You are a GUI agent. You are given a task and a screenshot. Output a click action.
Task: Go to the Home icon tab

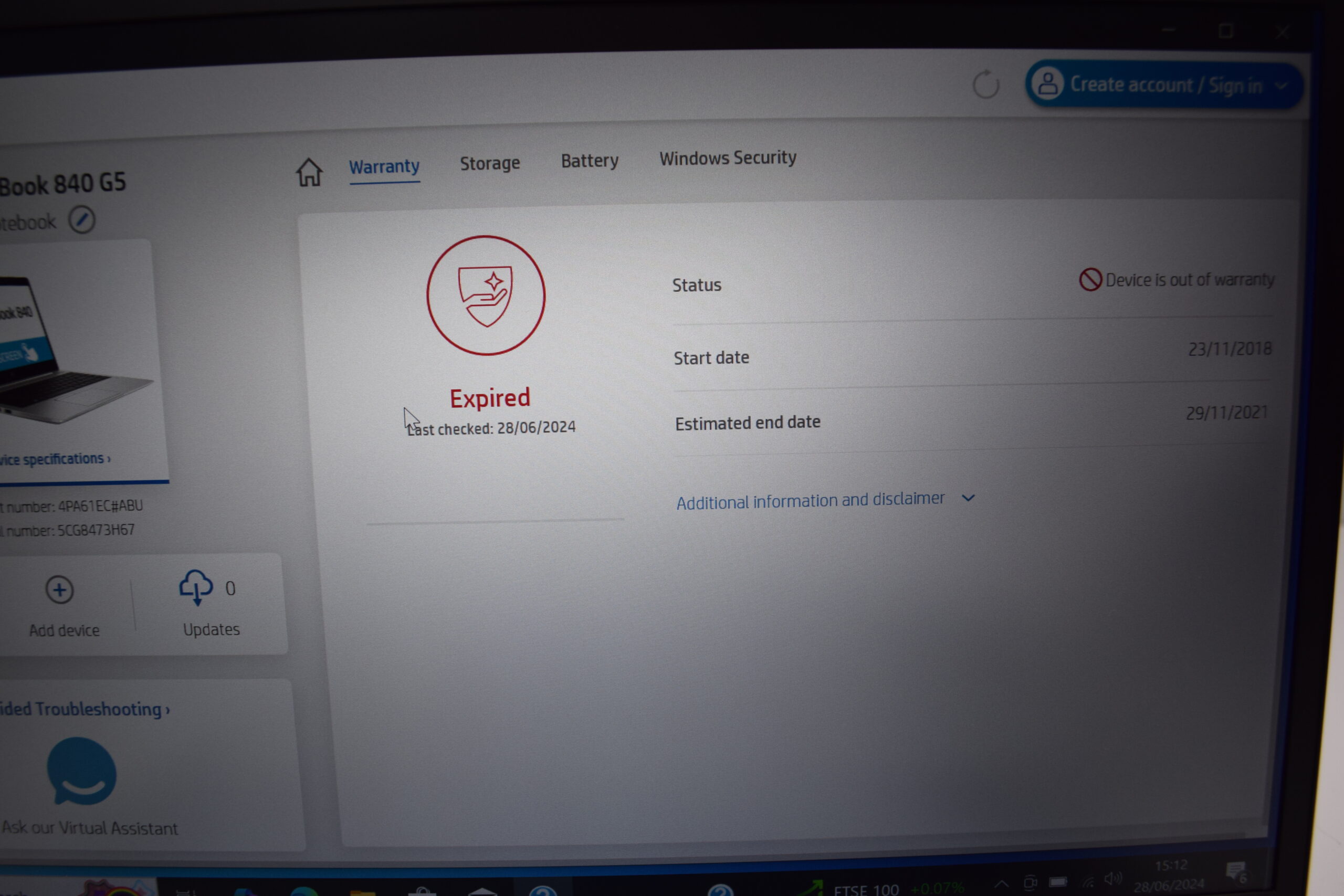click(x=309, y=172)
